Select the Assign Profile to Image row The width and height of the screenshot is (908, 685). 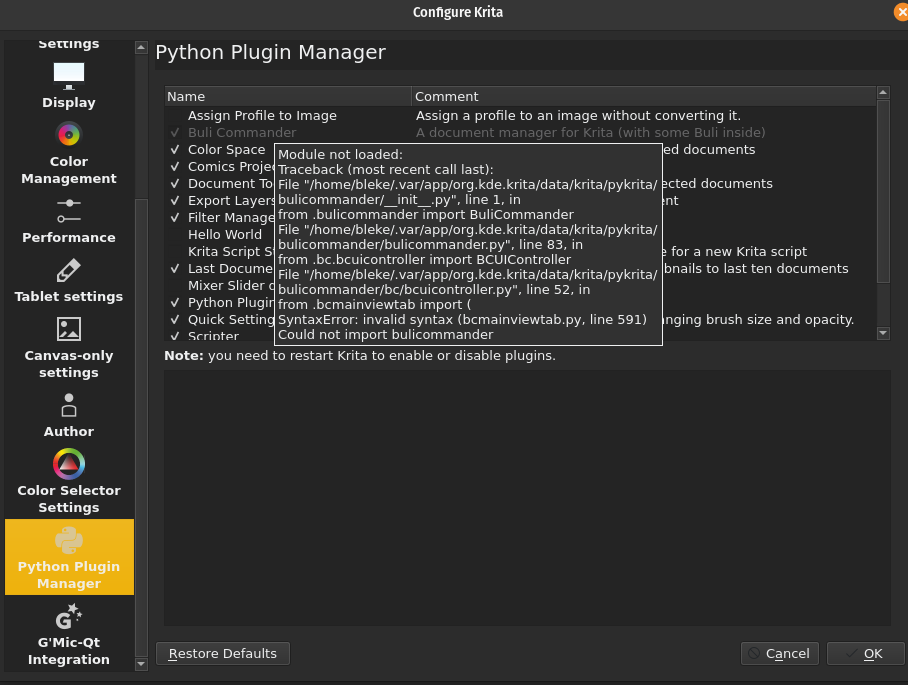pos(262,116)
